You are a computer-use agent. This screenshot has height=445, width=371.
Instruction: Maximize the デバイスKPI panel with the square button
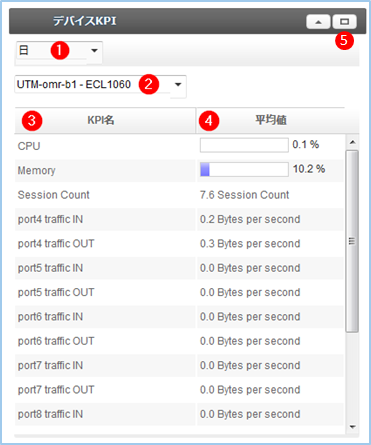pos(345,22)
